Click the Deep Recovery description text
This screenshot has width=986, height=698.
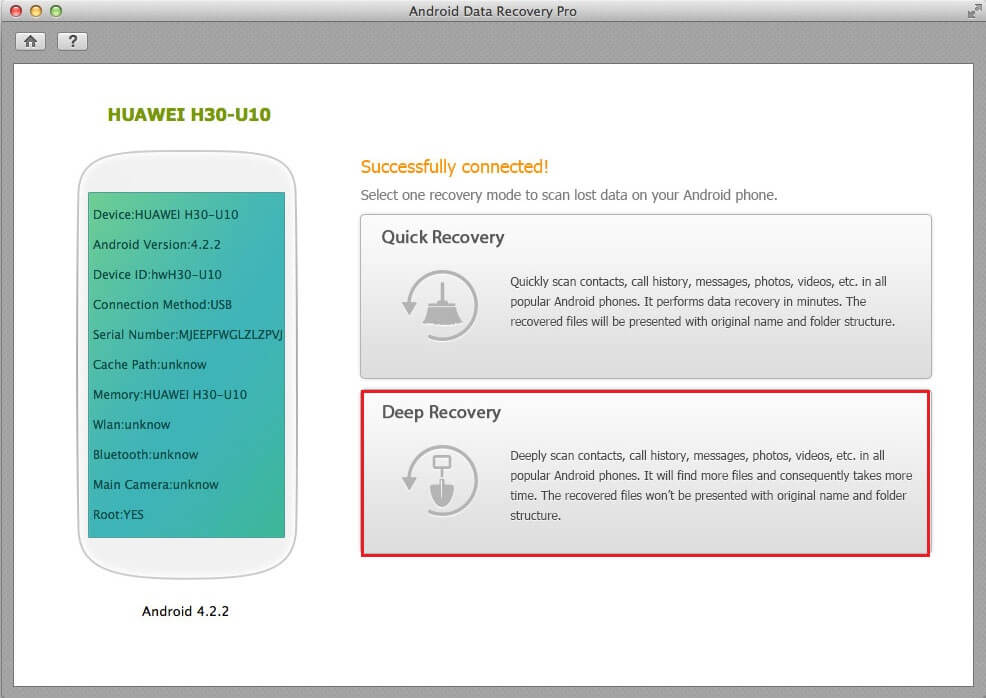[x=710, y=485]
